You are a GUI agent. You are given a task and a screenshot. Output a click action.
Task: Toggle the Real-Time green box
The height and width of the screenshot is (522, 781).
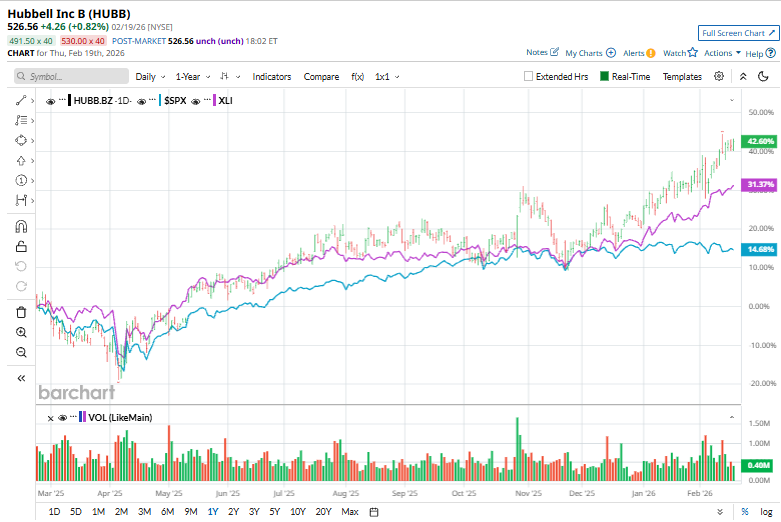(x=604, y=76)
